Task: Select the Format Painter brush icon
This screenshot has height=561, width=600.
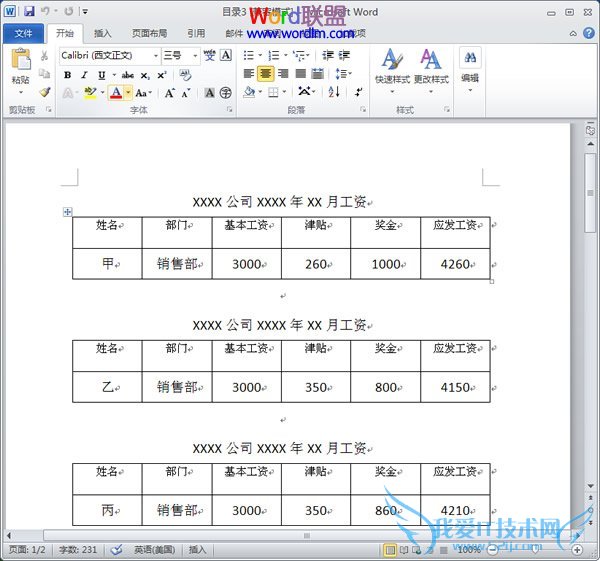Action: point(45,92)
